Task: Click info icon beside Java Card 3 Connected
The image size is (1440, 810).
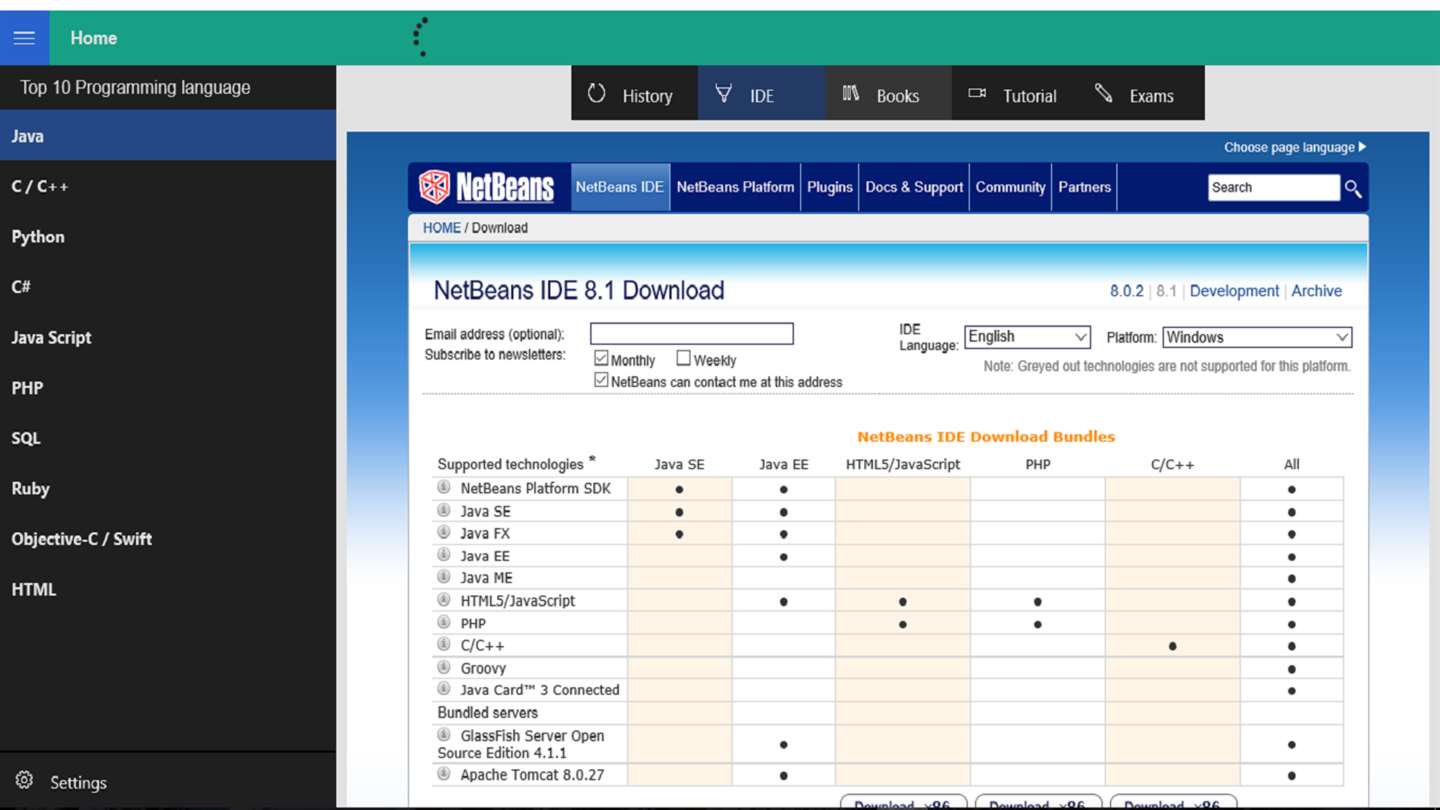Action: coord(444,689)
